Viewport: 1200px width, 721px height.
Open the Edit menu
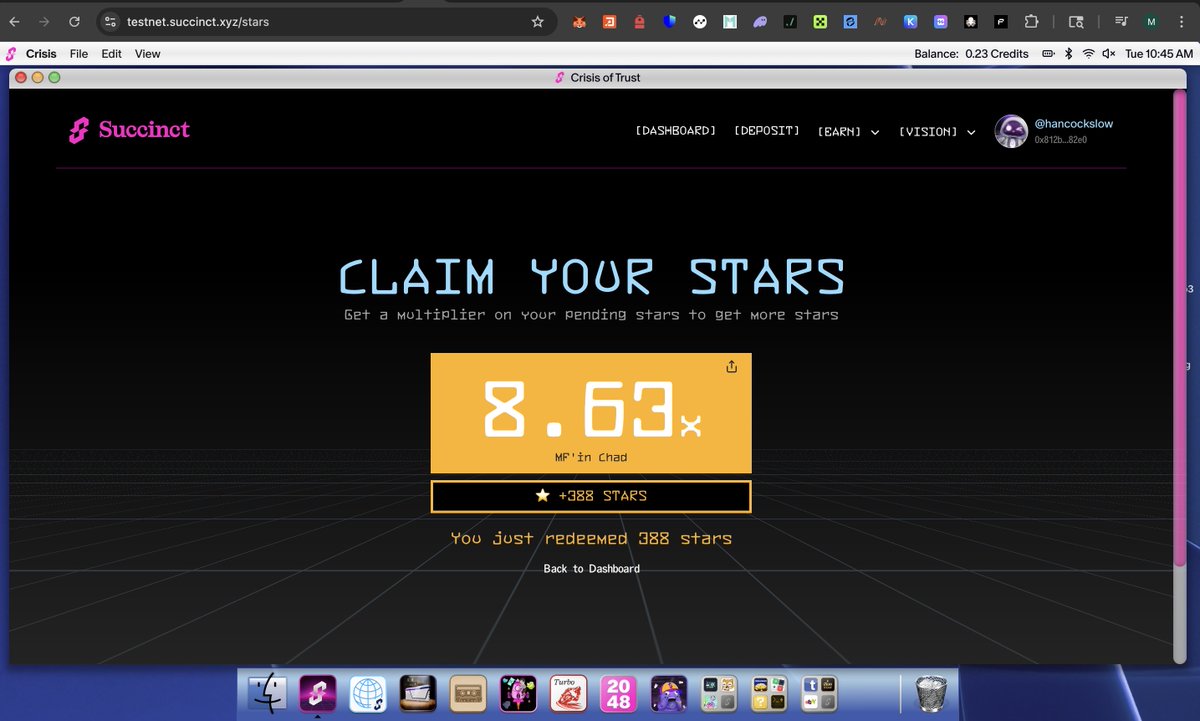click(x=111, y=54)
